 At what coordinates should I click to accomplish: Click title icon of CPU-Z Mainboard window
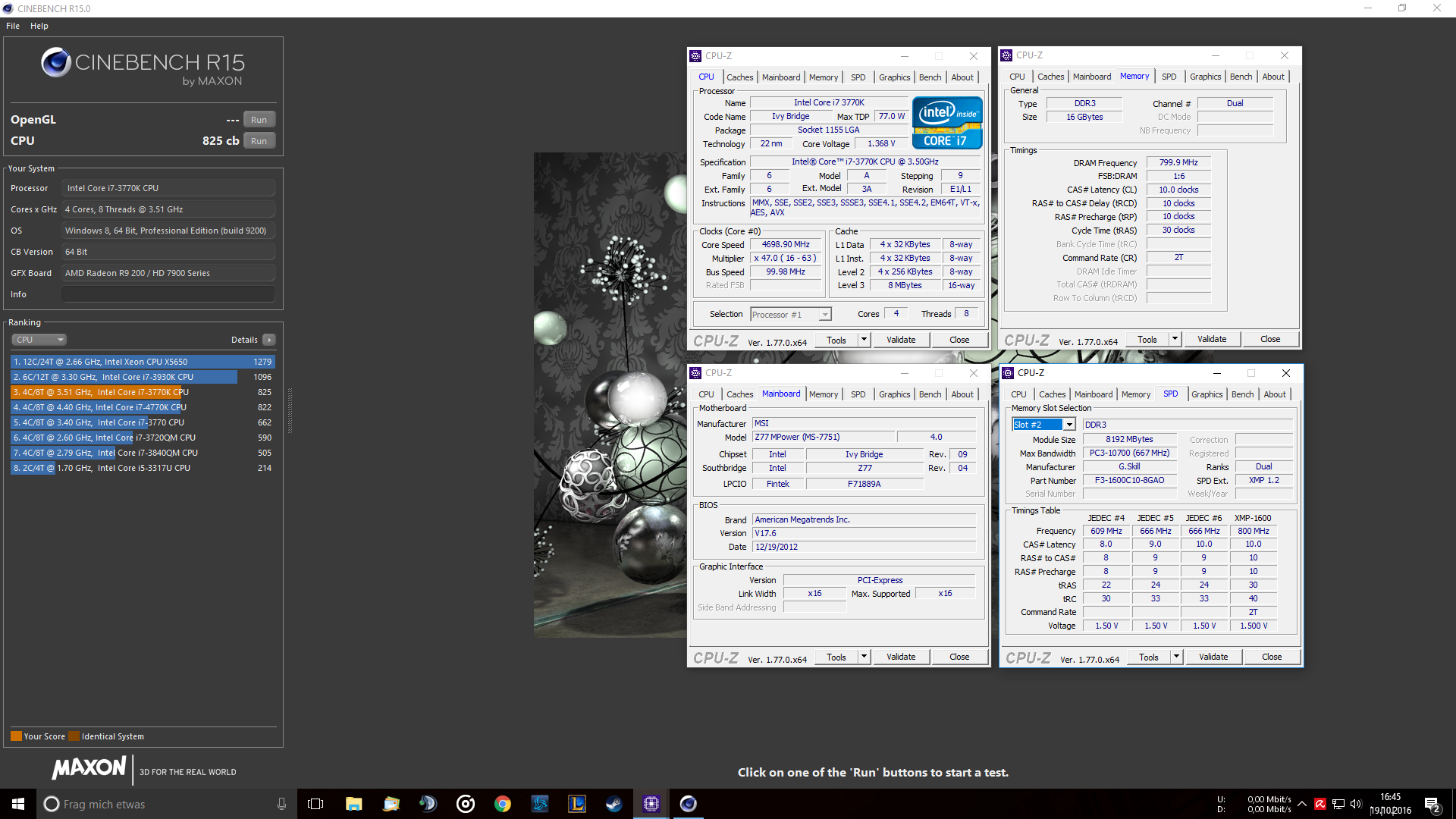coord(695,373)
